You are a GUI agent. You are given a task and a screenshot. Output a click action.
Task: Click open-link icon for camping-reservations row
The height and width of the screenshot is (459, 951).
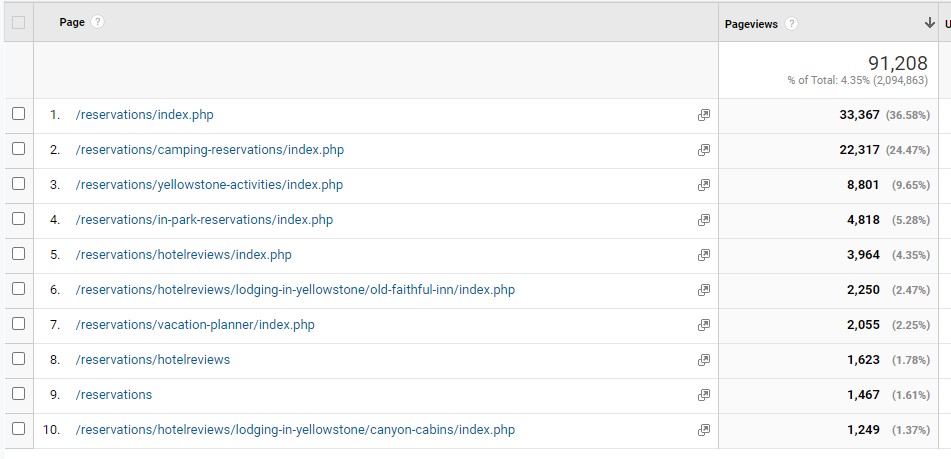pos(704,150)
